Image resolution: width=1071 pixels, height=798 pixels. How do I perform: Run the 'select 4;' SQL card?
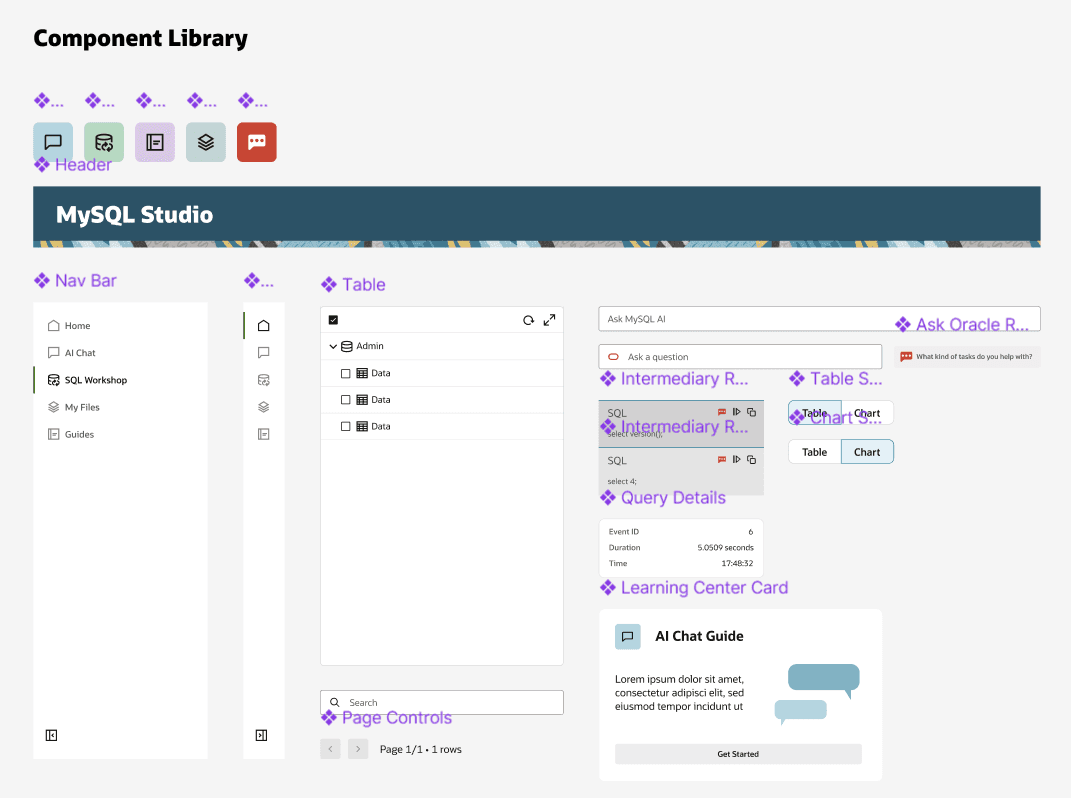click(736, 460)
